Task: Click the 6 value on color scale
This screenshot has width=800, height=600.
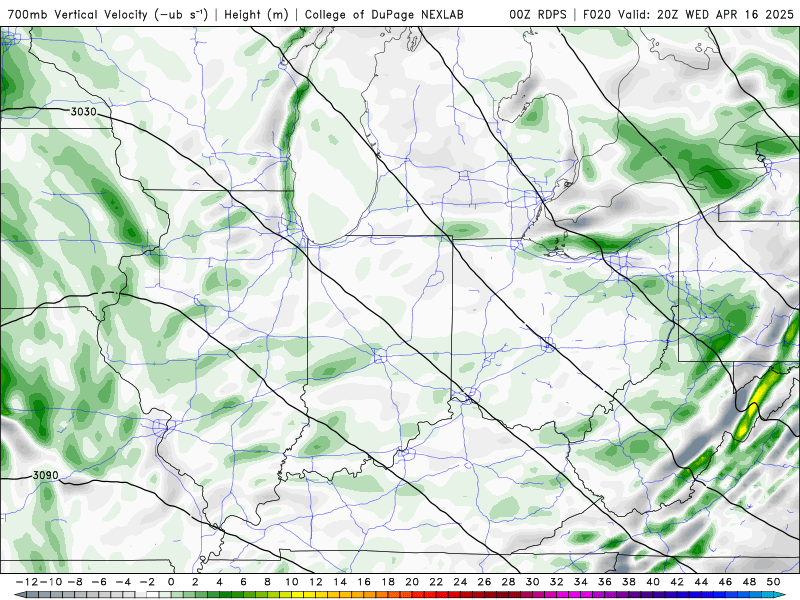Action: pos(243,582)
